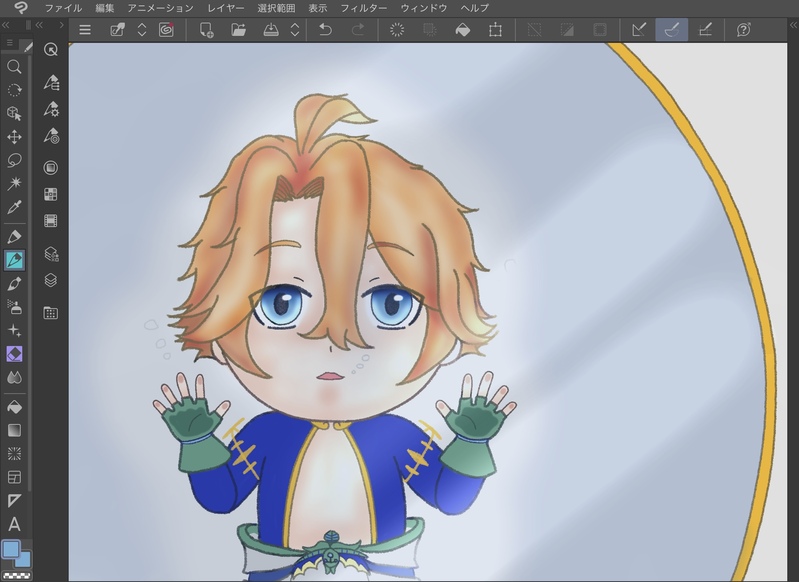
Task: Toggle Snap to Grid
Action: click(705, 30)
